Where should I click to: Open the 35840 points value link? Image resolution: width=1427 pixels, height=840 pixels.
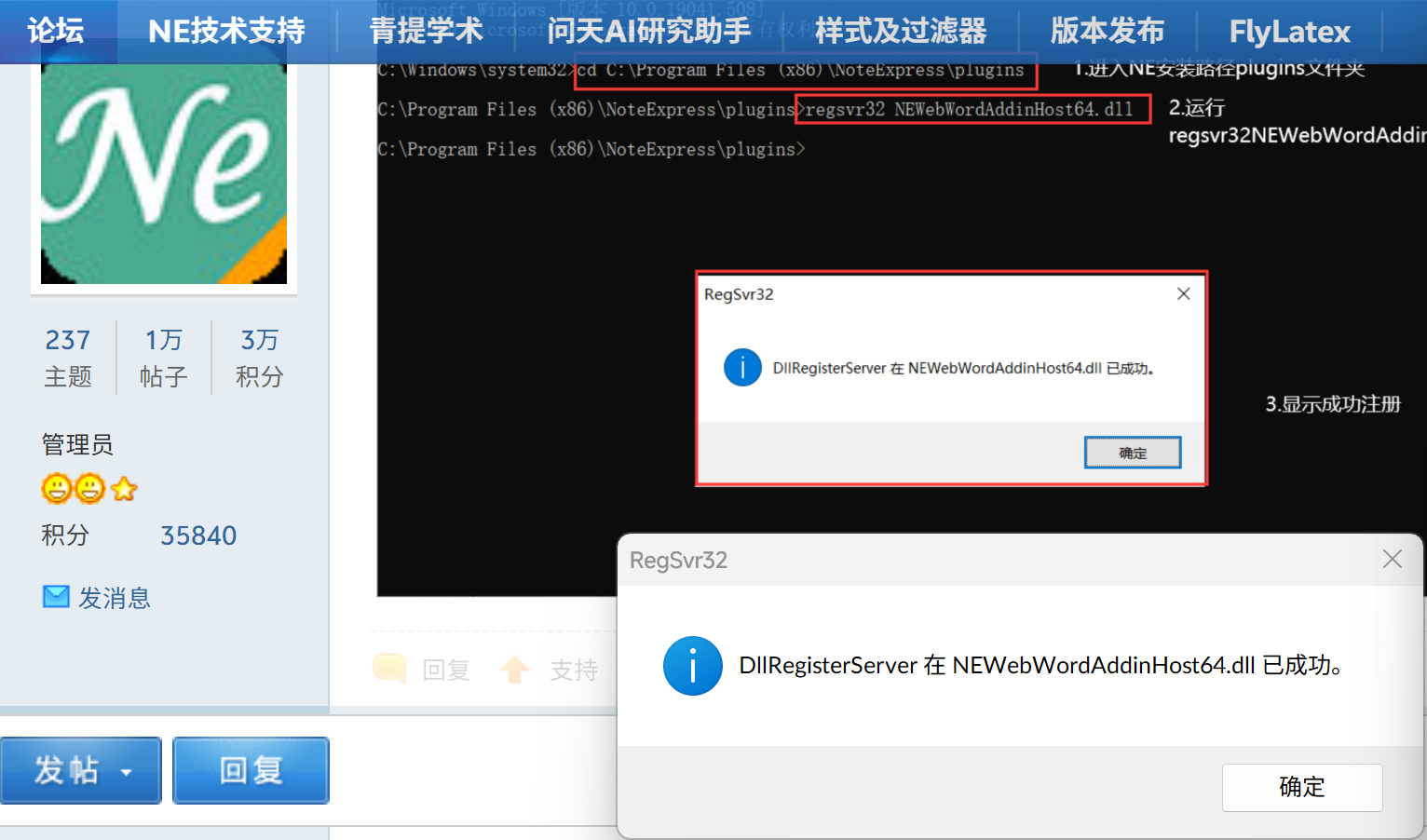pos(198,536)
